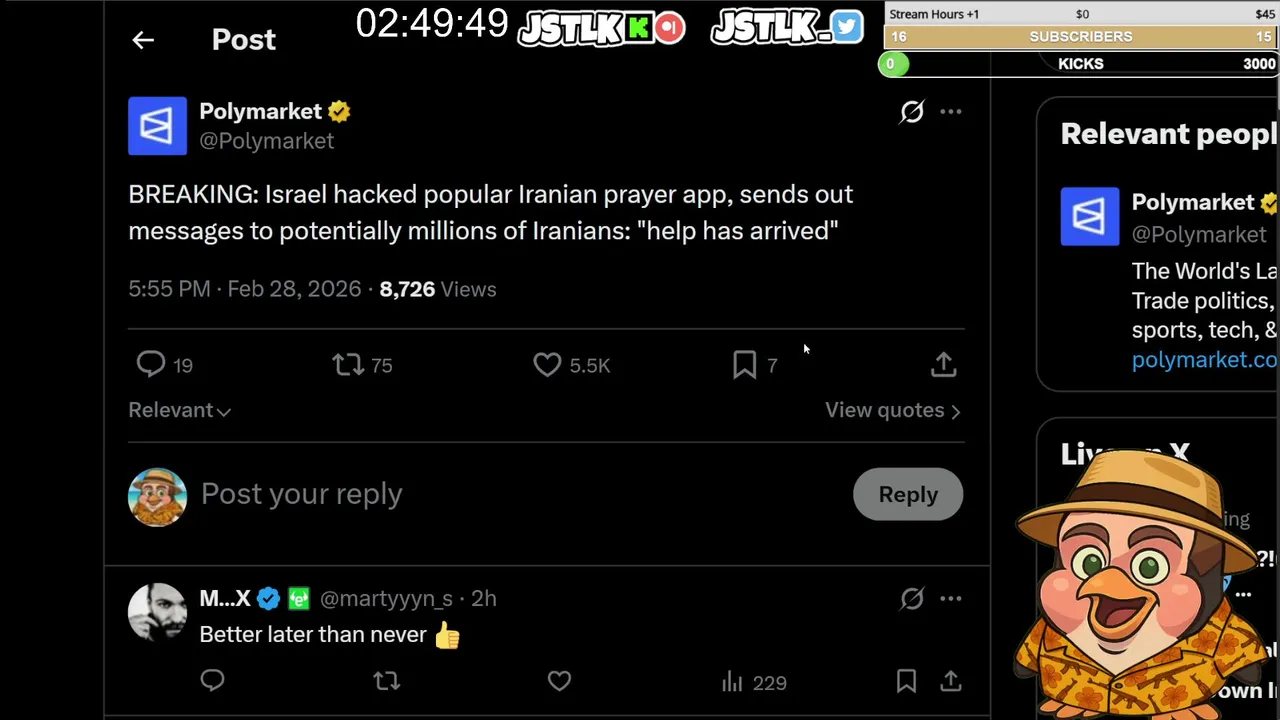Open more options on martyyyn_s reply

(951, 599)
